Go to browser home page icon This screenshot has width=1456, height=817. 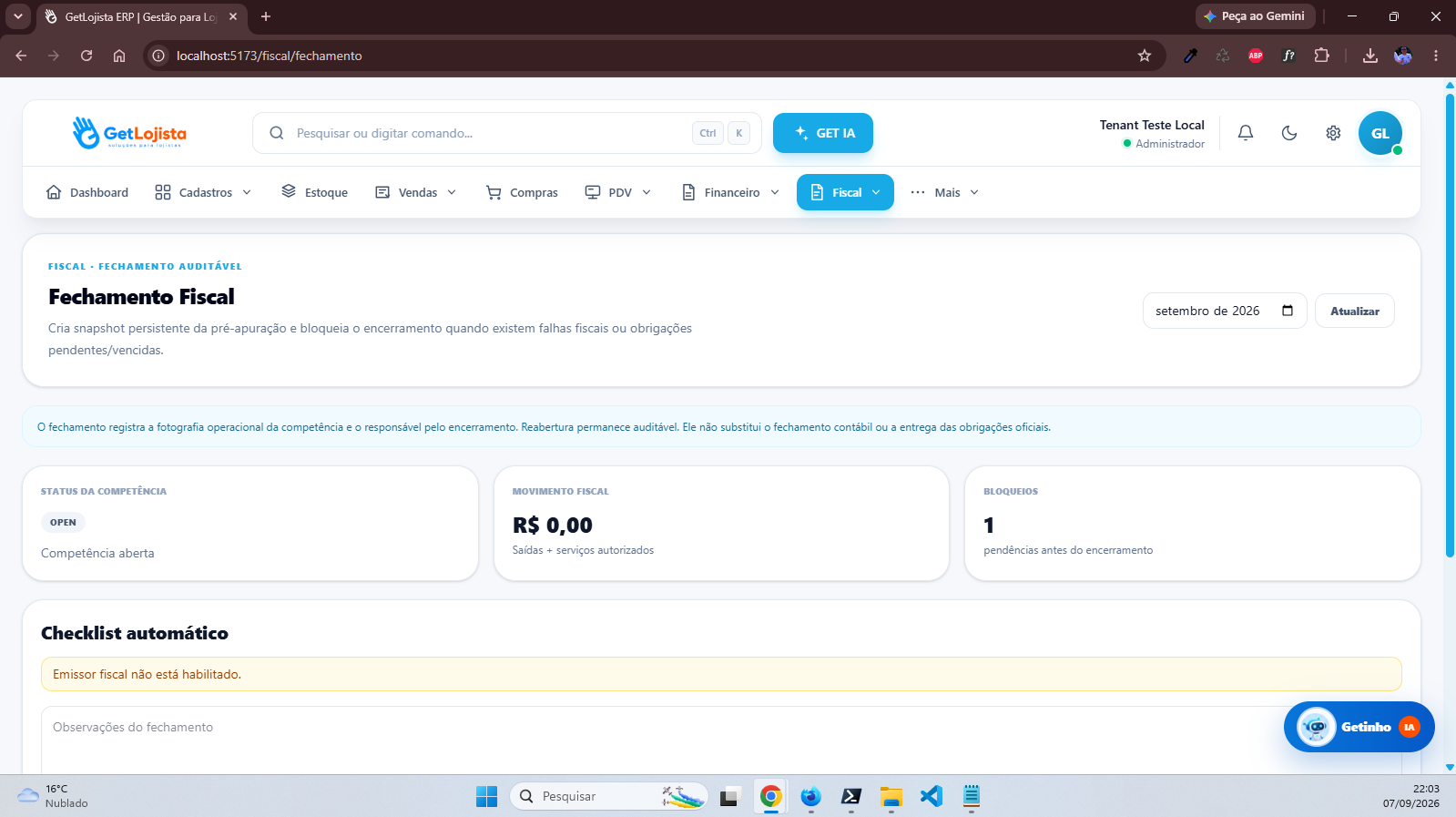[119, 56]
